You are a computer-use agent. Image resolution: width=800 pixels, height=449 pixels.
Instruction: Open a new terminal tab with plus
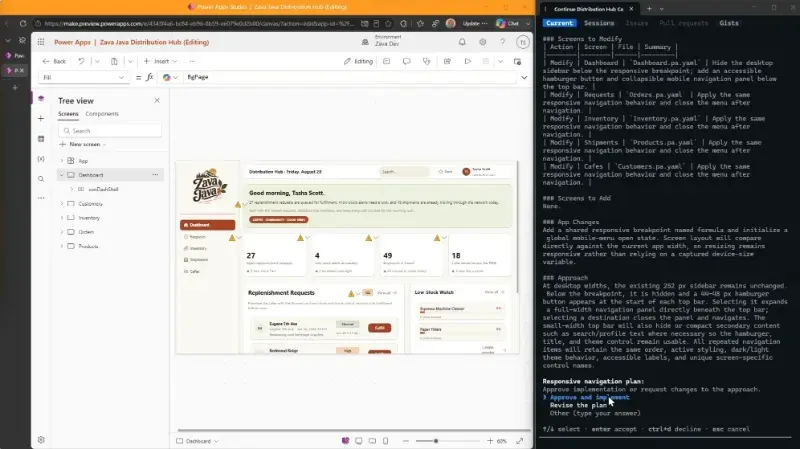coord(649,9)
